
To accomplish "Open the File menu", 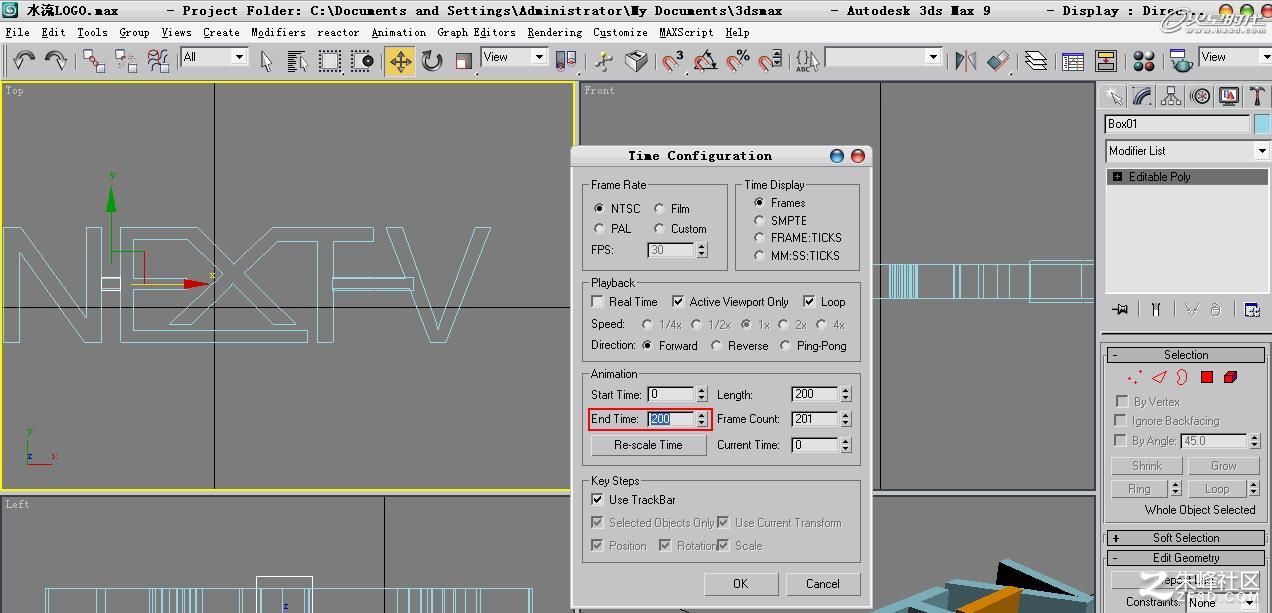I will click(x=17, y=32).
